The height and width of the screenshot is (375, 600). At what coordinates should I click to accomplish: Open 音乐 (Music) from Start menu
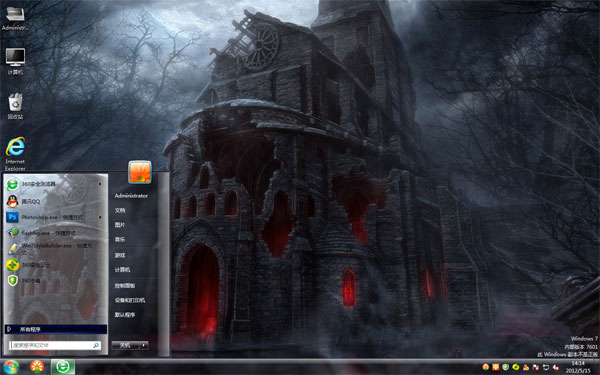[x=120, y=240]
